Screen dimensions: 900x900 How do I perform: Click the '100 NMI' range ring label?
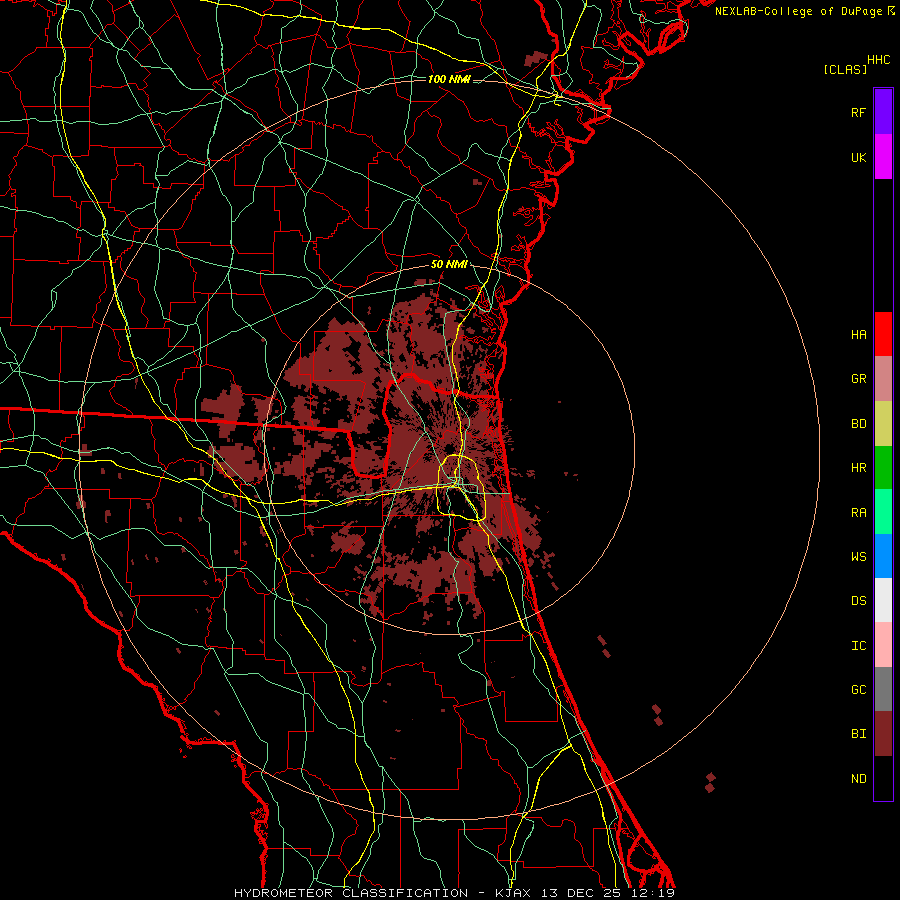click(x=449, y=79)
